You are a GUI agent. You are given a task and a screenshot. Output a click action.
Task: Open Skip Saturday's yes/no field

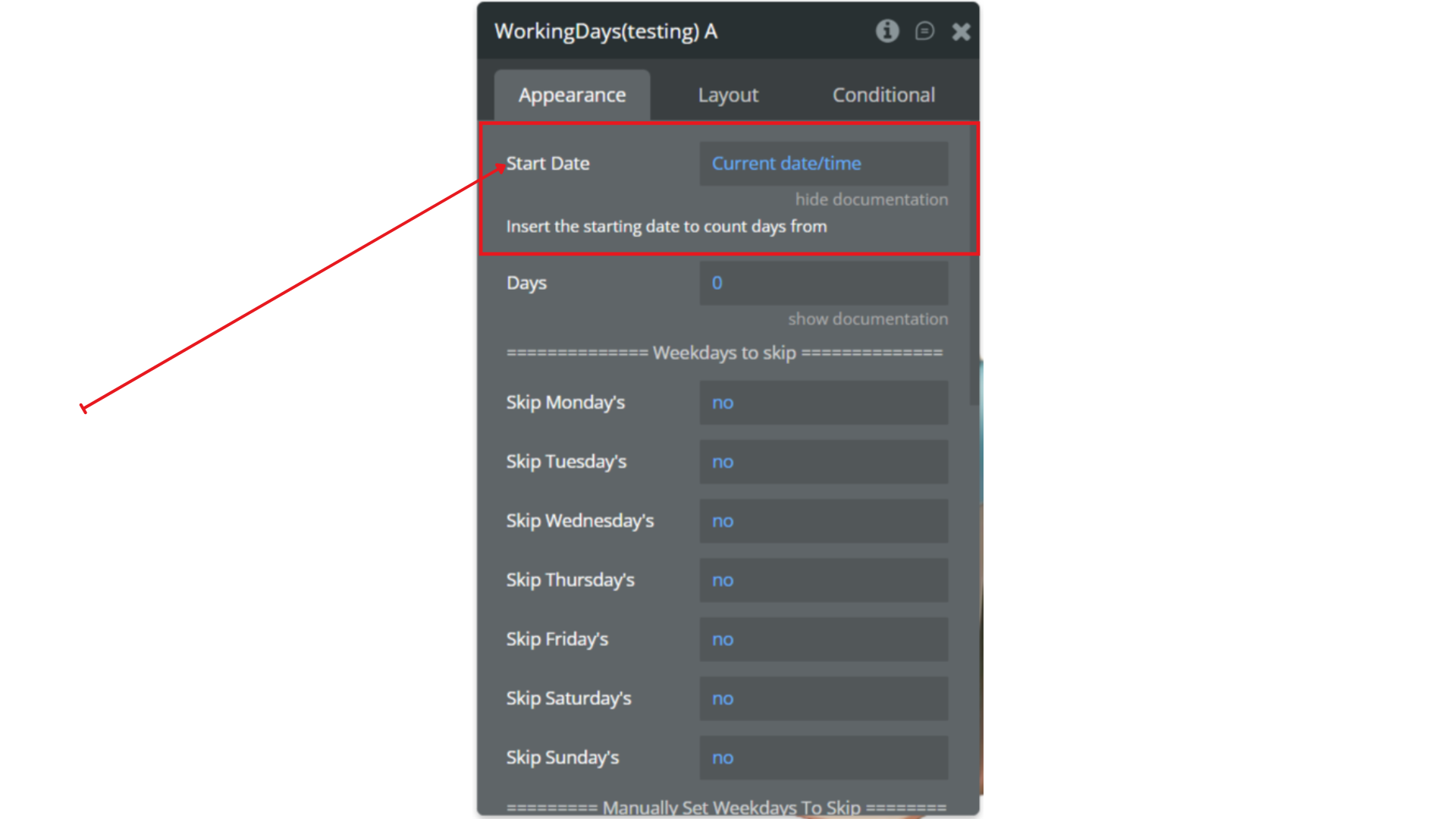click(x=824, y=698)
